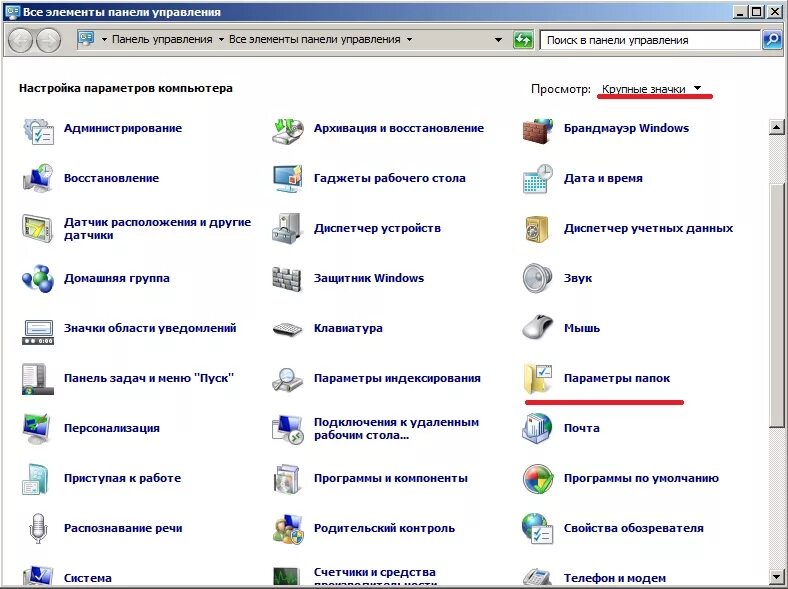The height and width of the screenshot is (589, 788).
Task: Open the Домашняя группа spheres icon
Action: (38, 278)
